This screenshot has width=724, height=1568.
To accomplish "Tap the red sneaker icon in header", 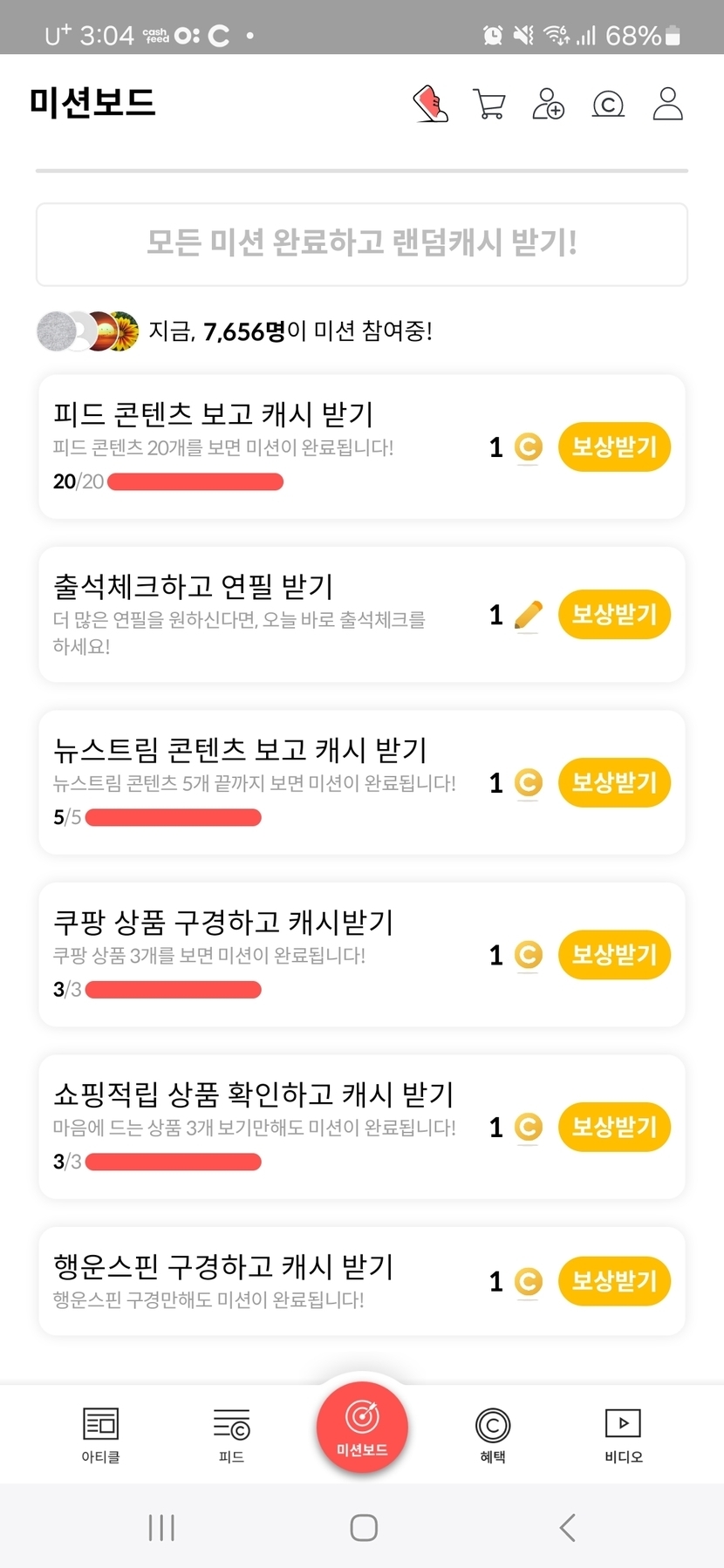I will coord(430,104).
